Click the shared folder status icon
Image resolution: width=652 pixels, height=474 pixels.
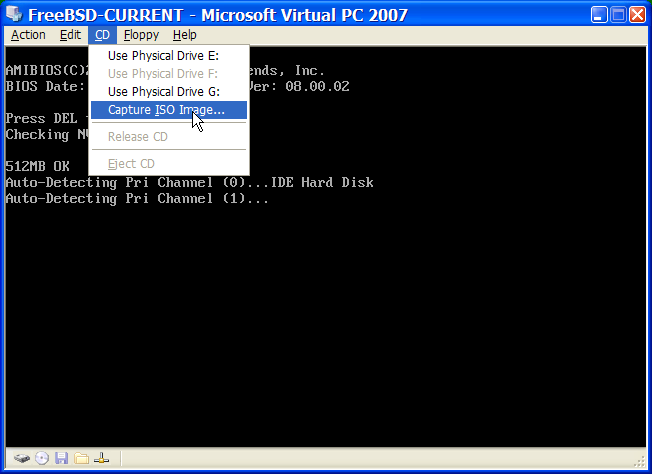pyautogui.click(x=81, y=458)
